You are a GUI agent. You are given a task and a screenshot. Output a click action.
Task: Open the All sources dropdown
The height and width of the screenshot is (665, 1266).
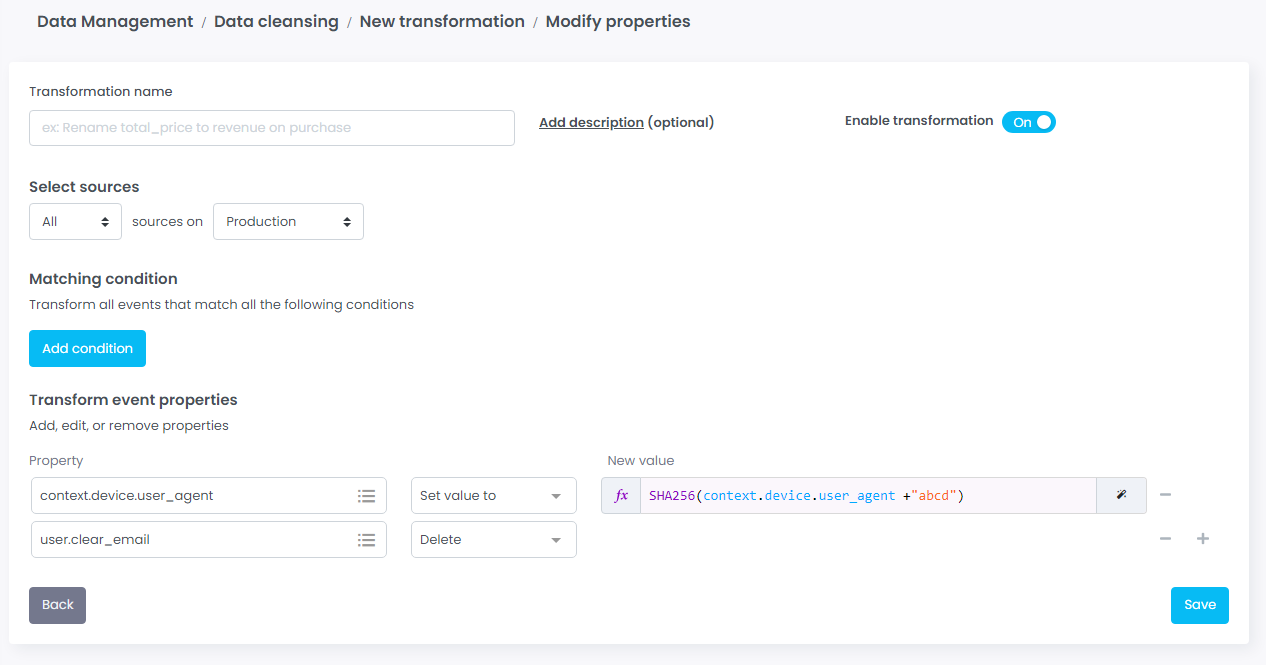point(75,222)
